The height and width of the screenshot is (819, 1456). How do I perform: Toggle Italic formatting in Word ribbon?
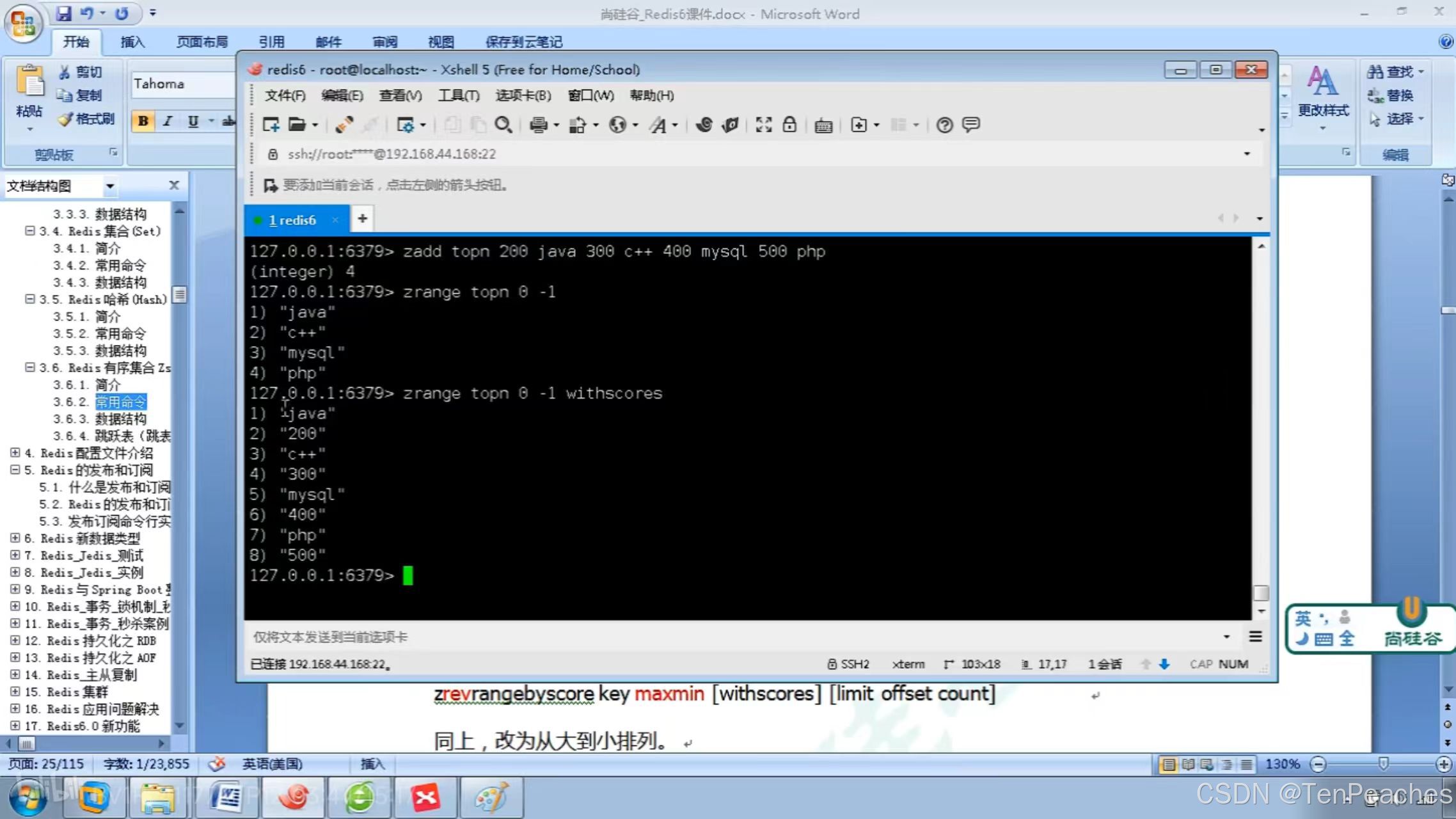(x=168, y=121)
